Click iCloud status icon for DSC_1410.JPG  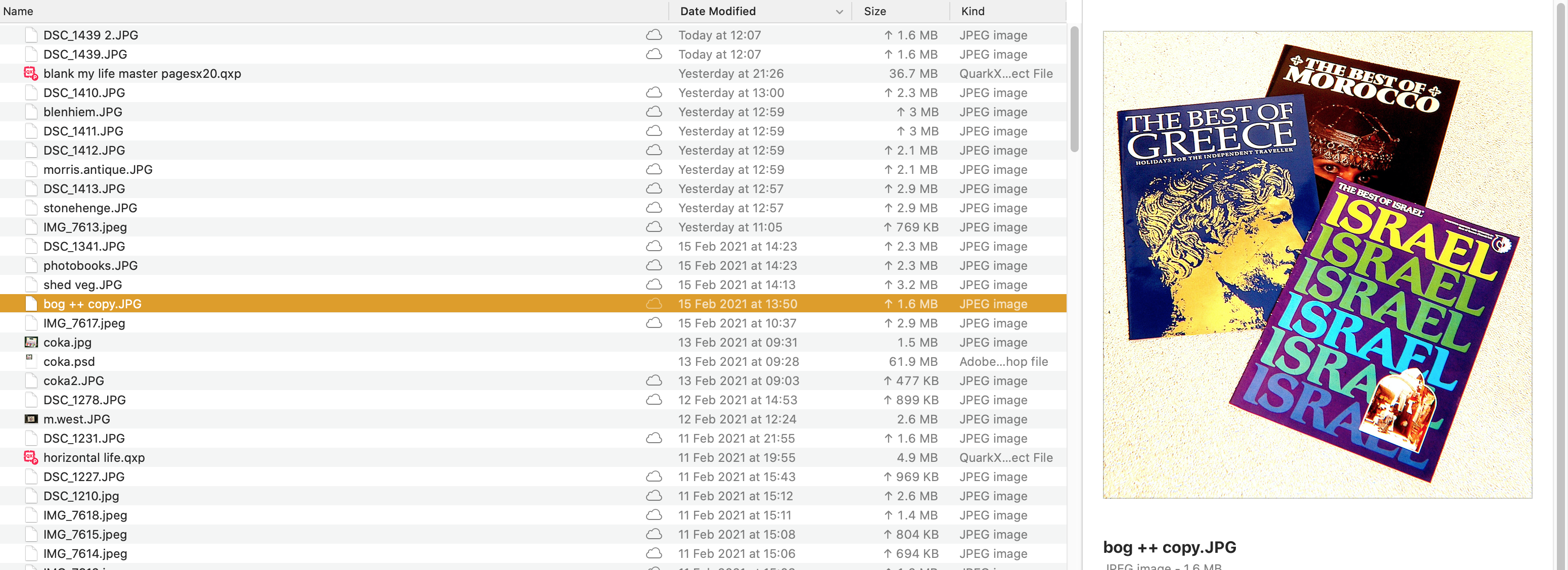654,92
